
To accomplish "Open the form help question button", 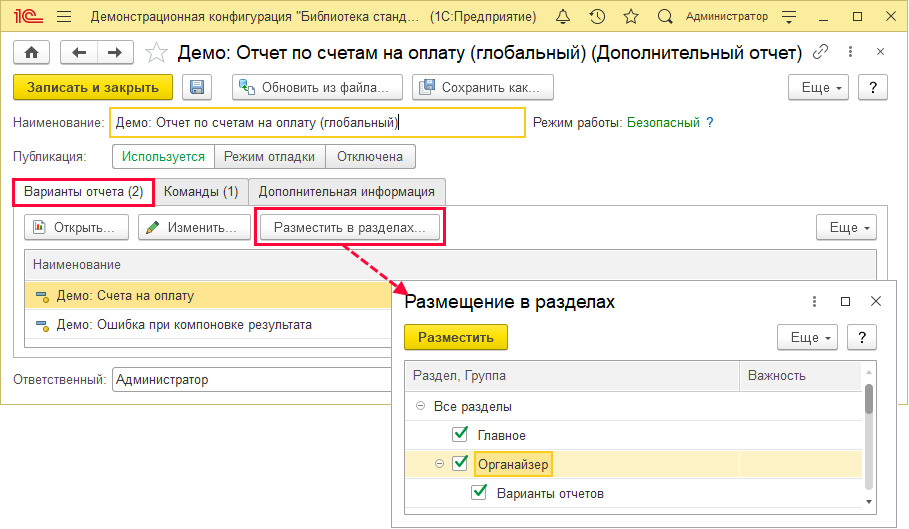I will [x=873, y=87].
